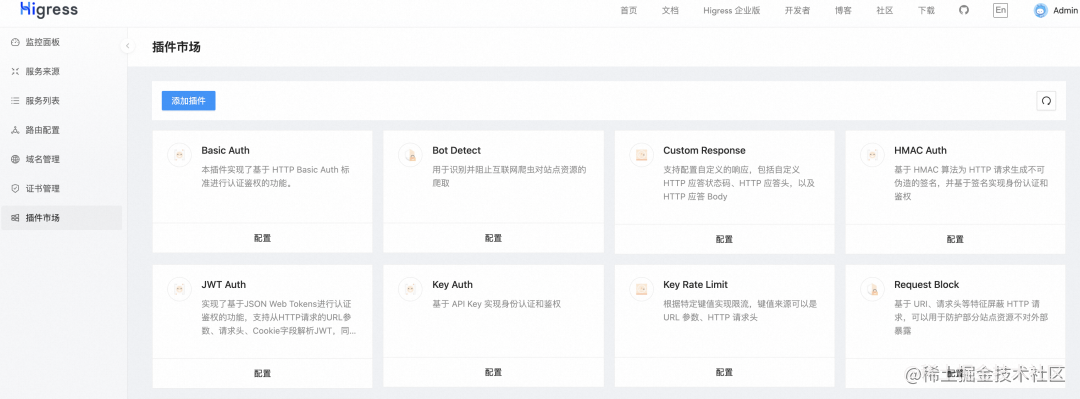
Task: Click the HMAC Auth card title
Action: pyautogui.click(x=920, y=150)
